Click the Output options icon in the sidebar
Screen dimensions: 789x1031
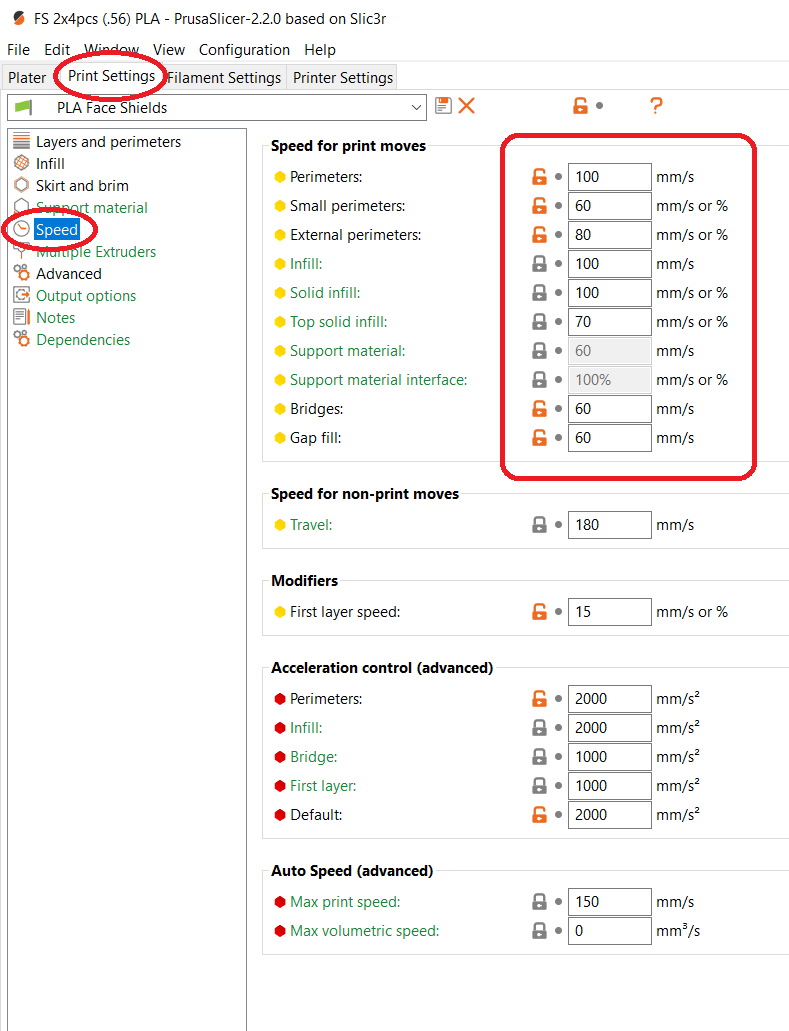pos(21,295)
